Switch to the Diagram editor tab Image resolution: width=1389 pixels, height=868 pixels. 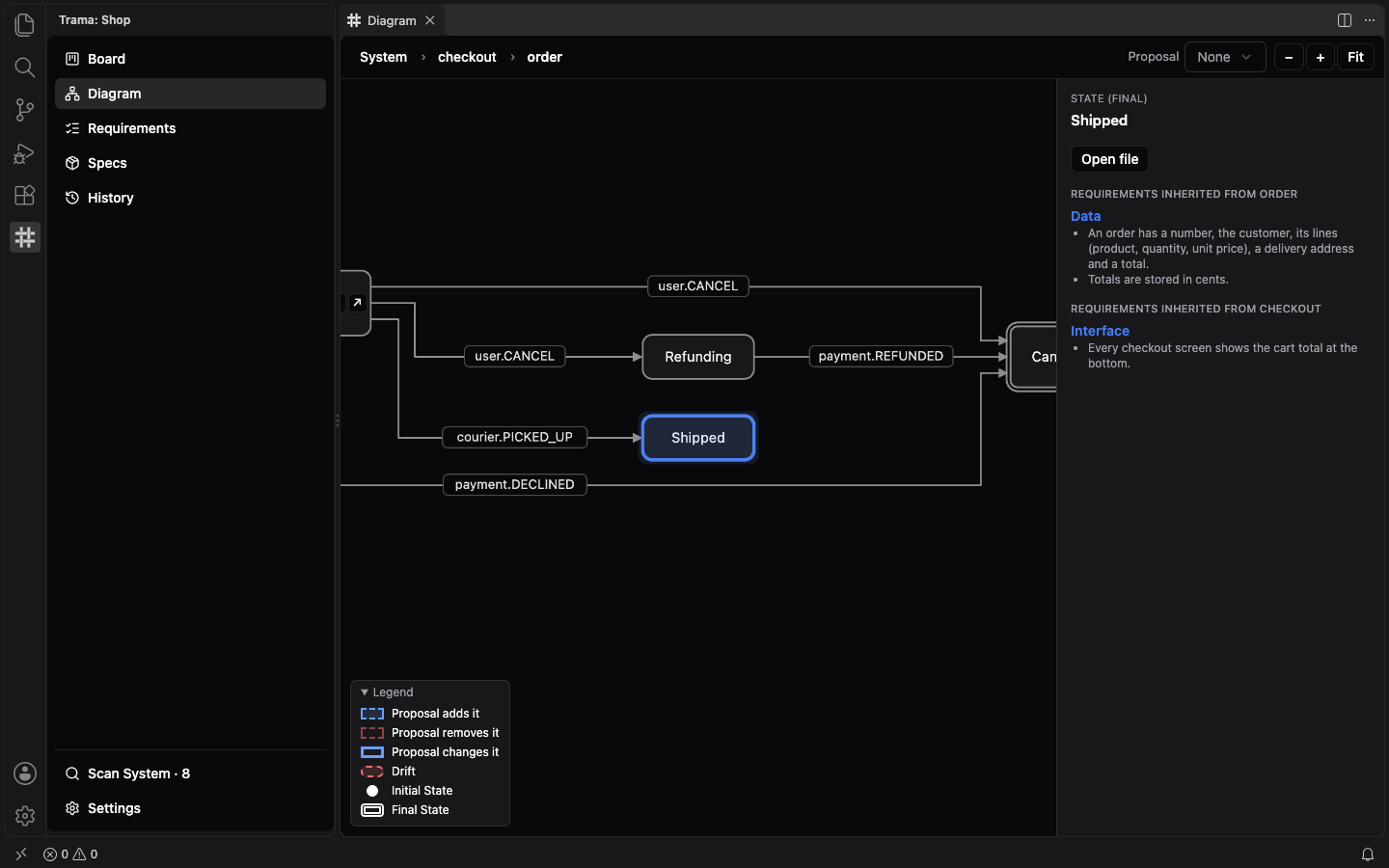392,20
